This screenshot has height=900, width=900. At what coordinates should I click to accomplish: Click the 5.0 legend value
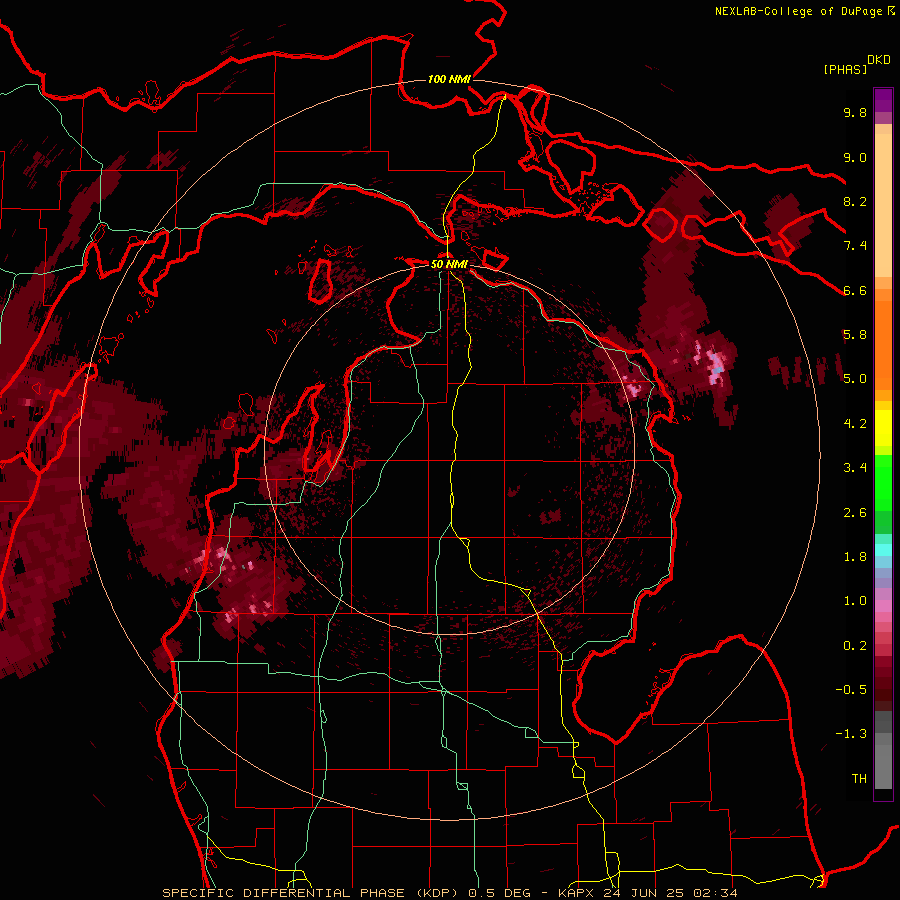(855, 379)
